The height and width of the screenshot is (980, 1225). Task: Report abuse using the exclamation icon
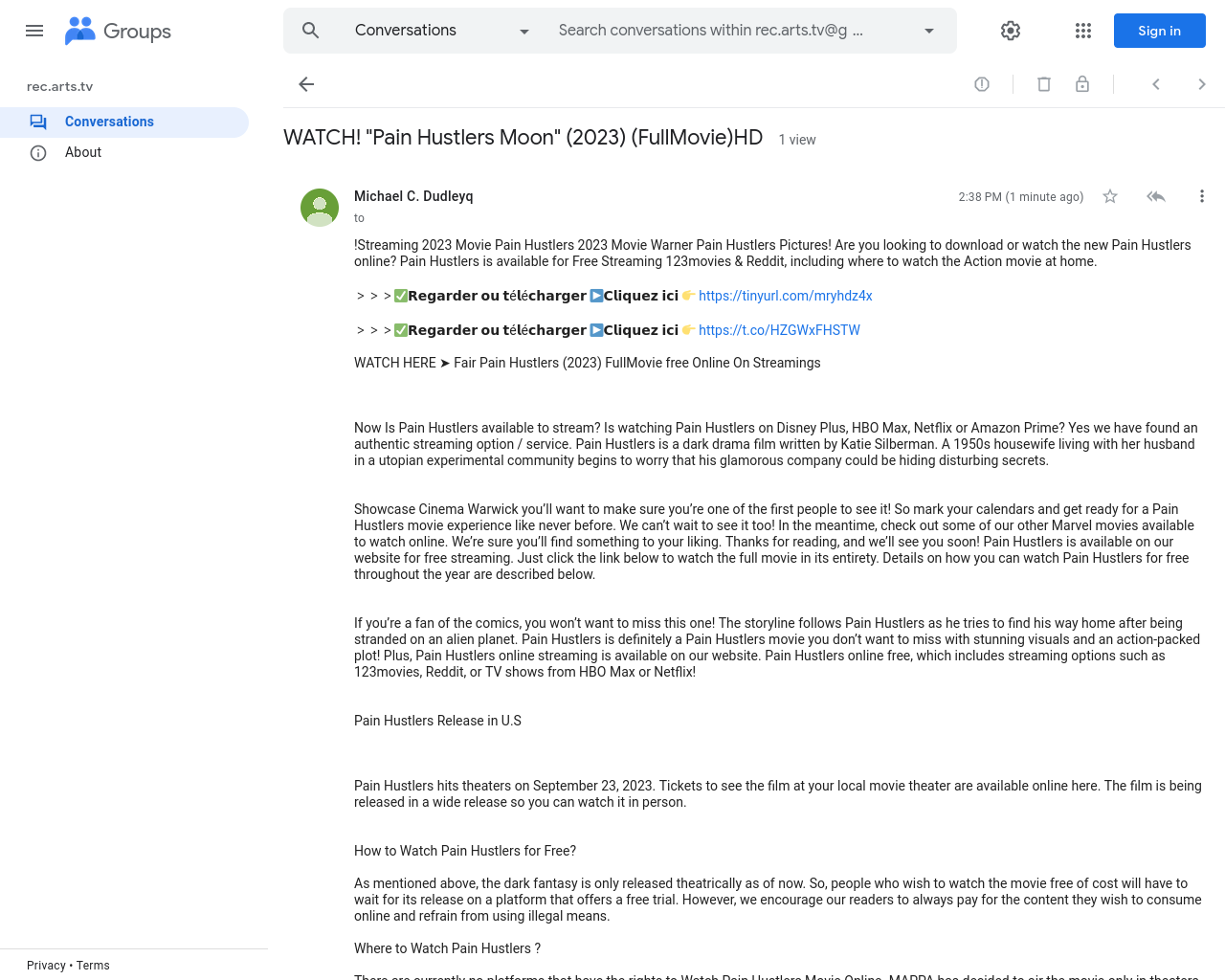tap(982, 84)
